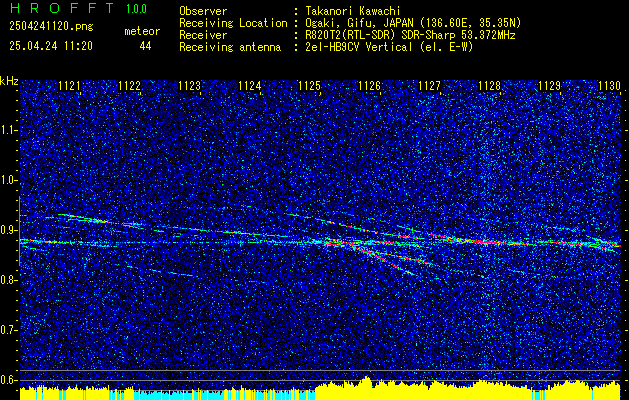Click the 1.1 frequency axis label
This screenshot has width=629, height=400.
[7, 130]
